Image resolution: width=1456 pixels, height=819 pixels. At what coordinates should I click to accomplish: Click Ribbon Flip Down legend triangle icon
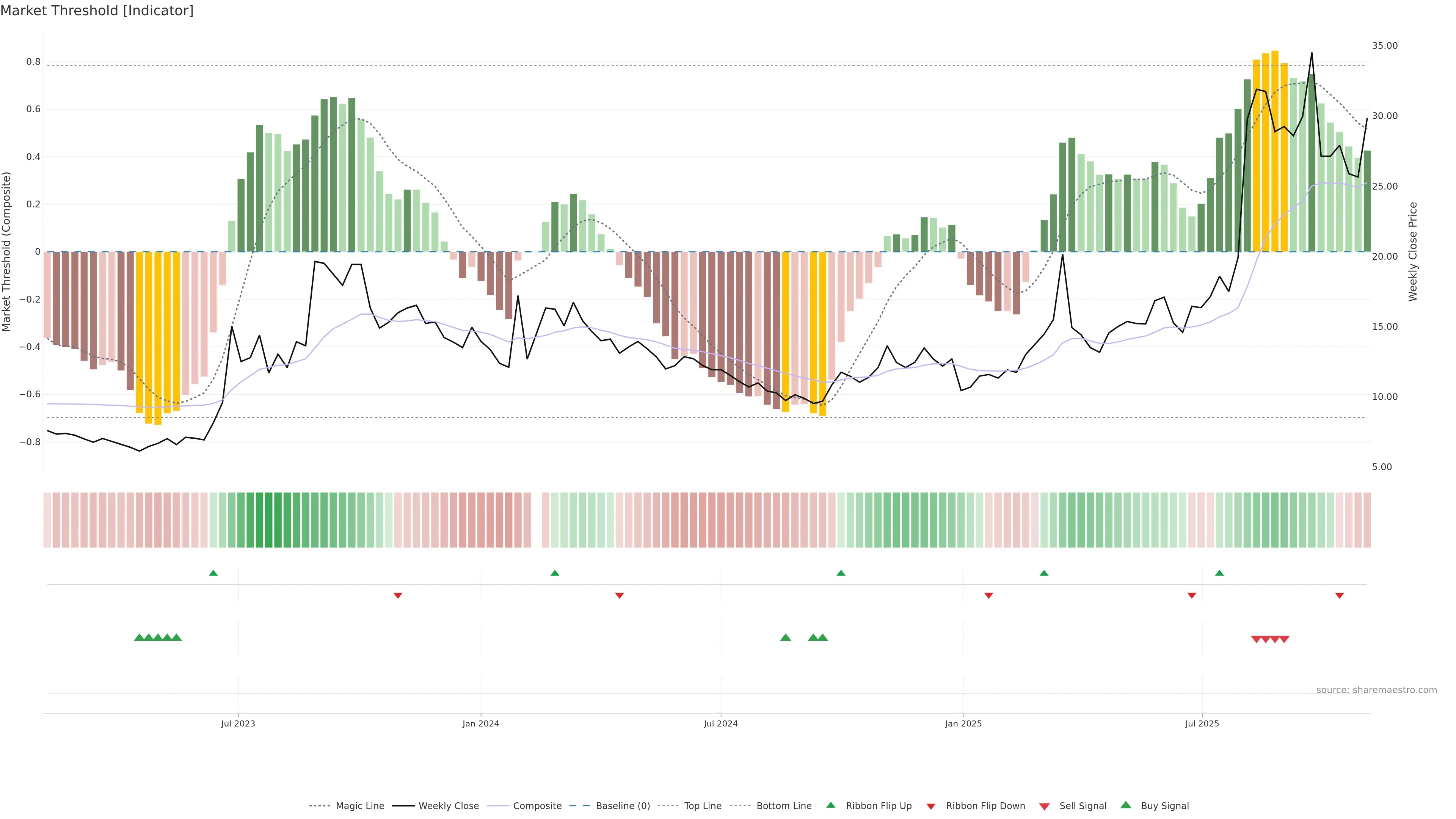click(x=930, y=806)
